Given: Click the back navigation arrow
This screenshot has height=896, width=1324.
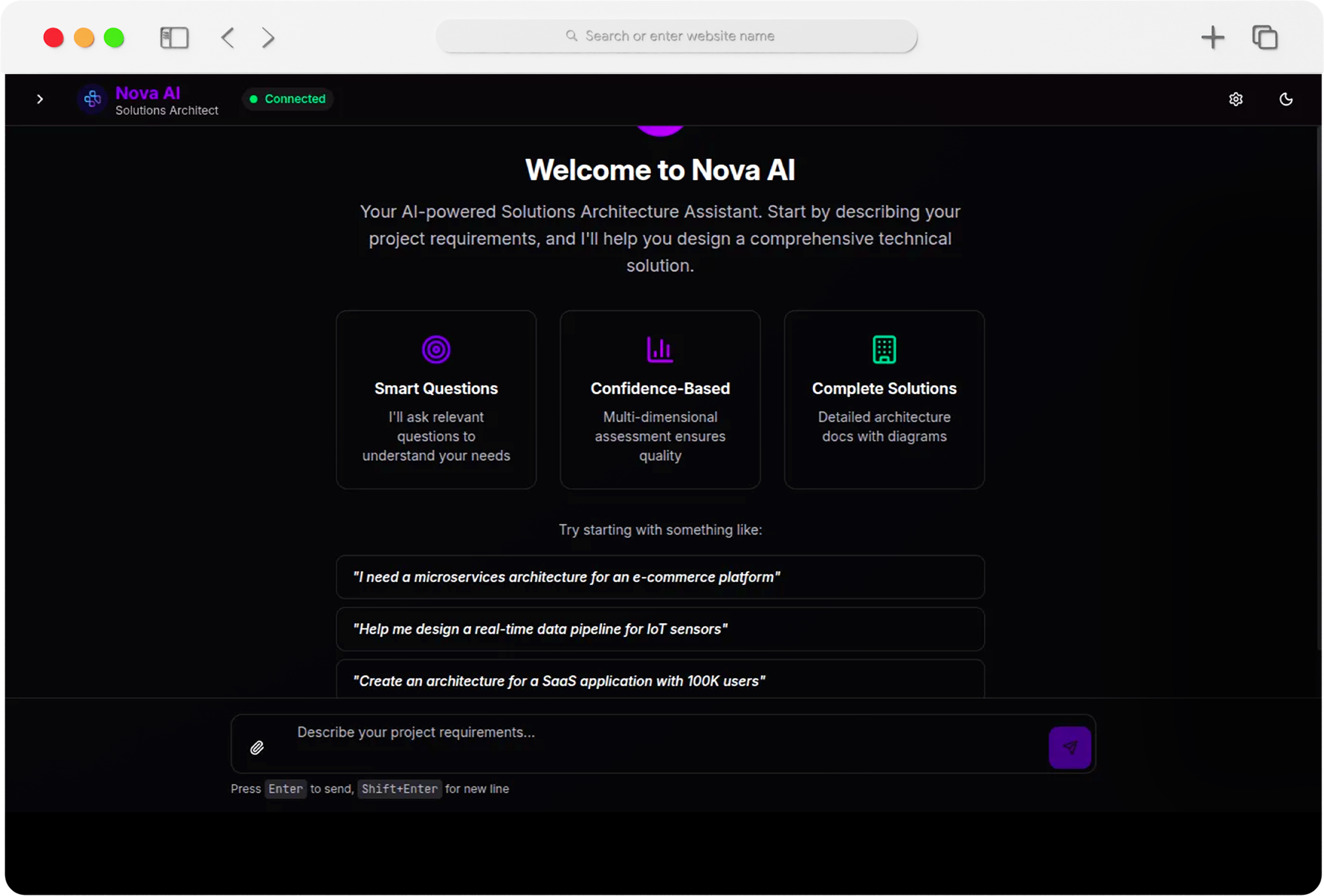Looking at the screenshot, I should (x=227, y=38).
